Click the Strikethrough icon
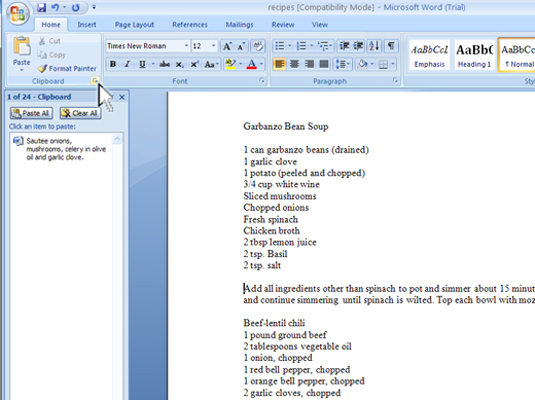 (165, 64)
